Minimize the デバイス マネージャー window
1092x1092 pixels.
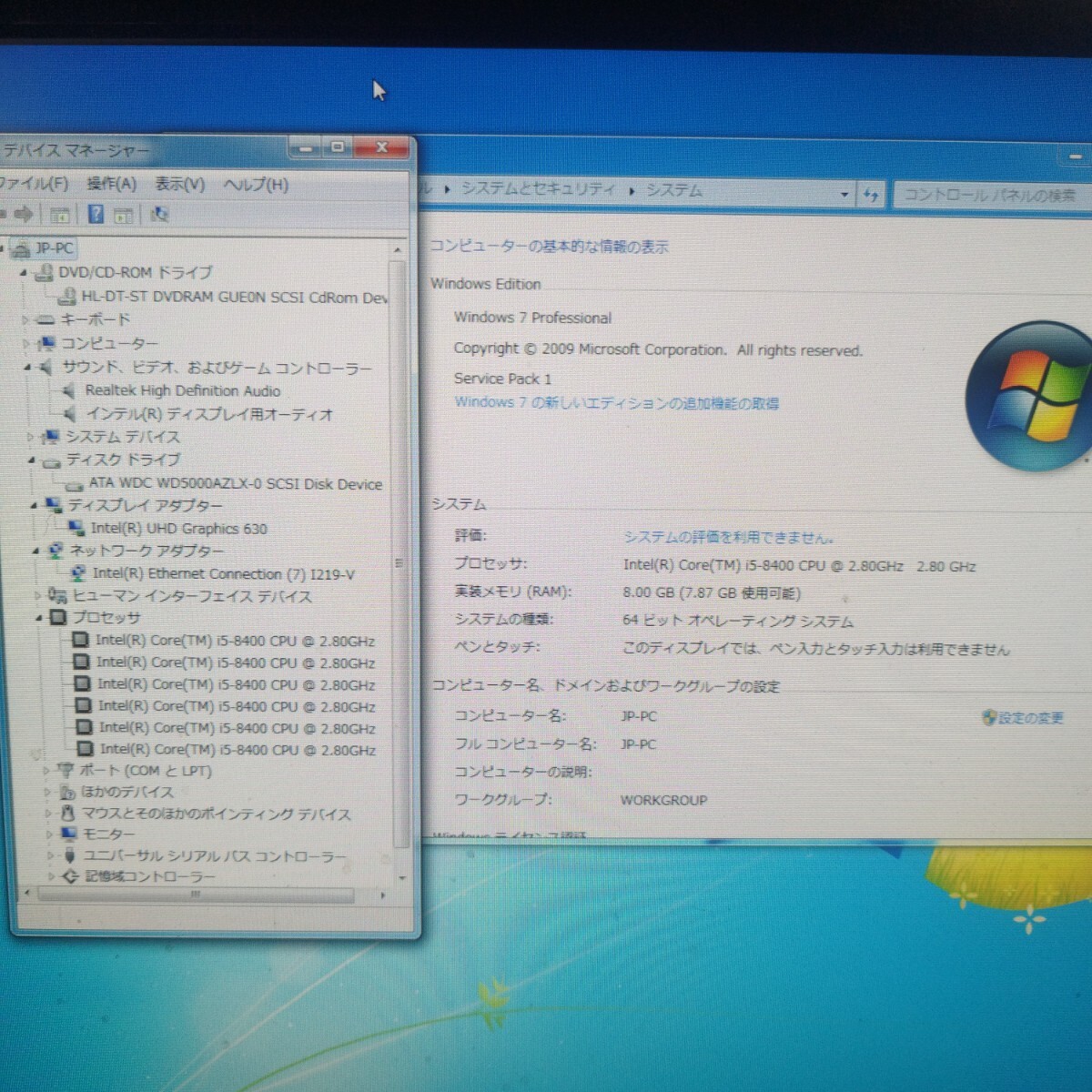[x=306, y=147]
